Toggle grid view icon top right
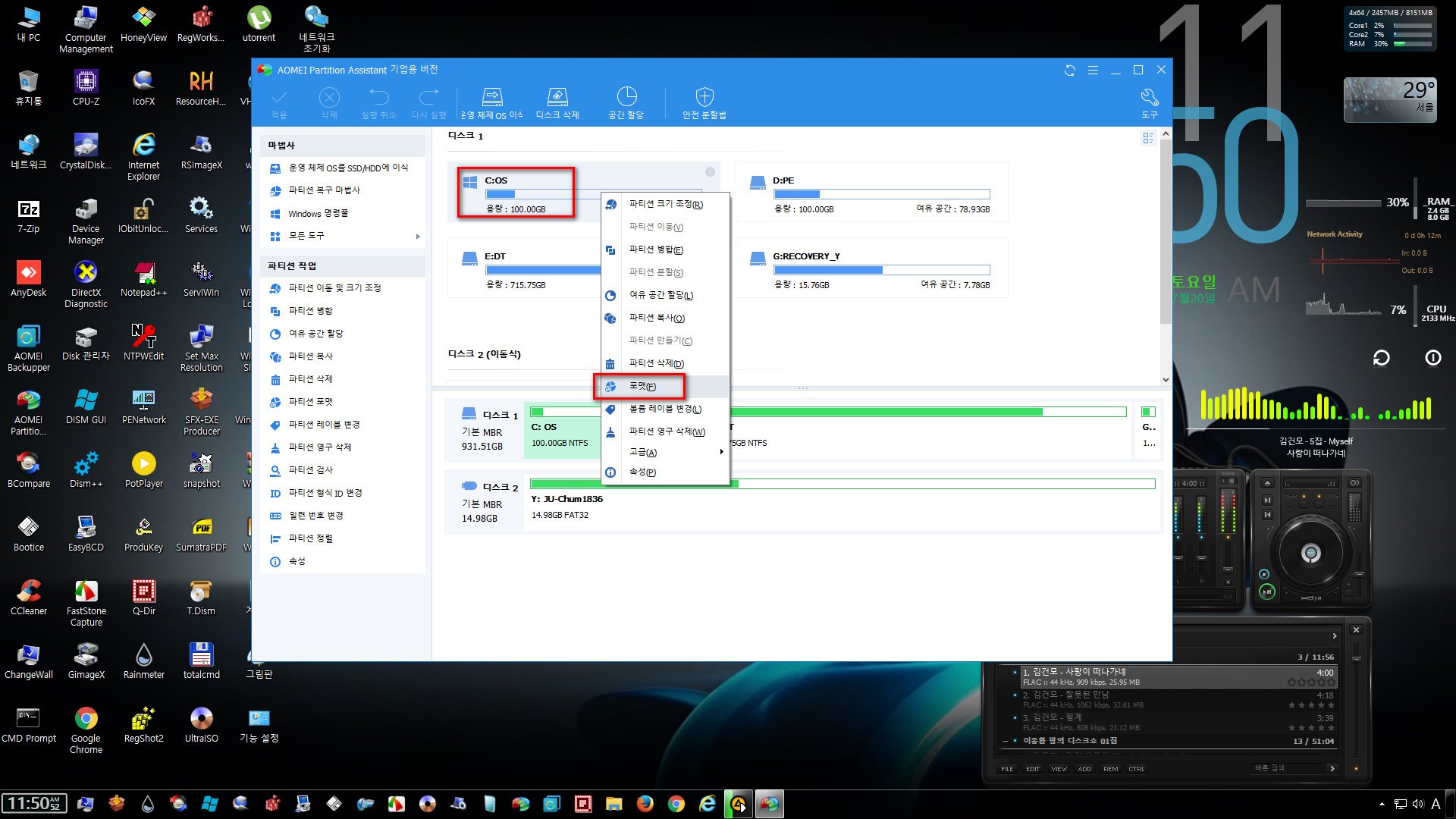The image size is (1456, 819). coord(1148,139)
